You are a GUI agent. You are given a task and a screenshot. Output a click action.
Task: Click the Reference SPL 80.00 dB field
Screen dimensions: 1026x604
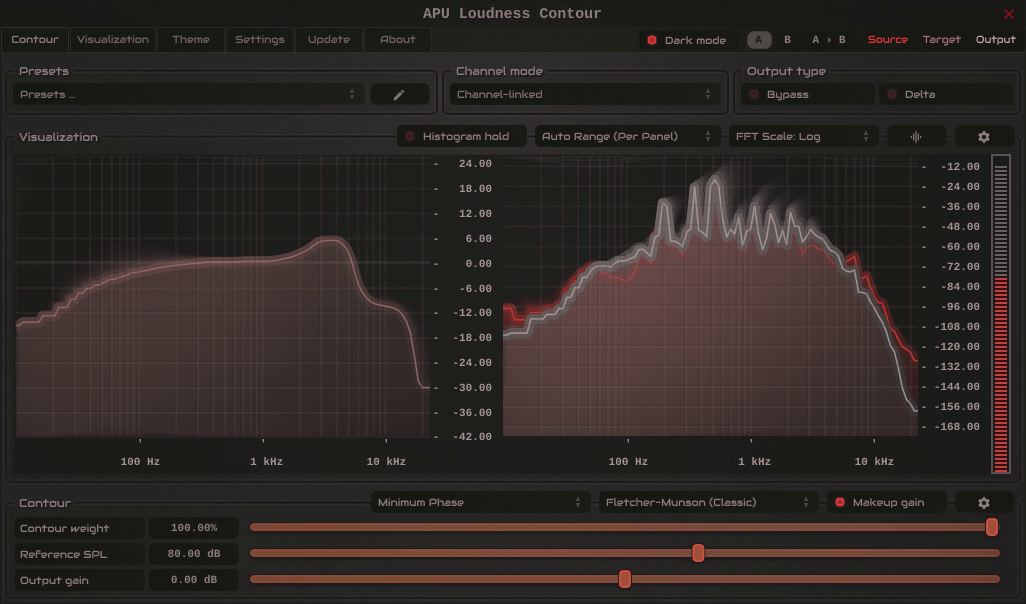(194, 554)
